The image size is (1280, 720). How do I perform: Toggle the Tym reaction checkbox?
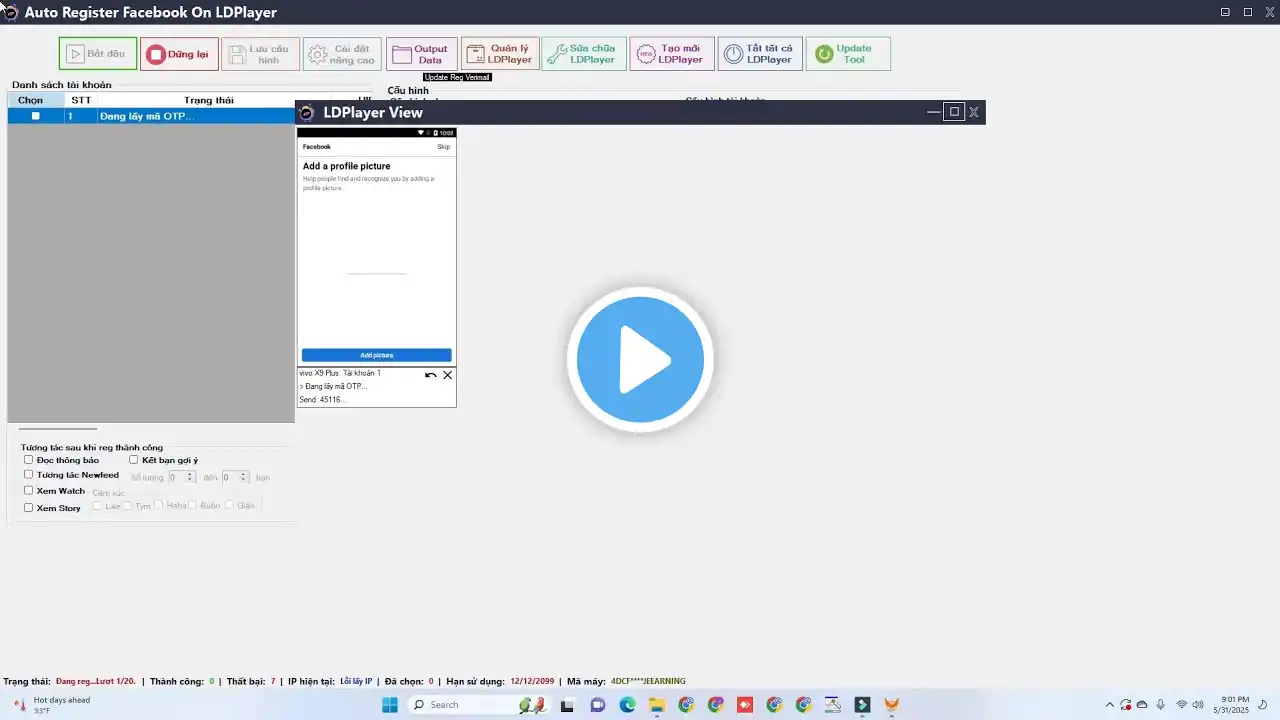coord(128,506)
